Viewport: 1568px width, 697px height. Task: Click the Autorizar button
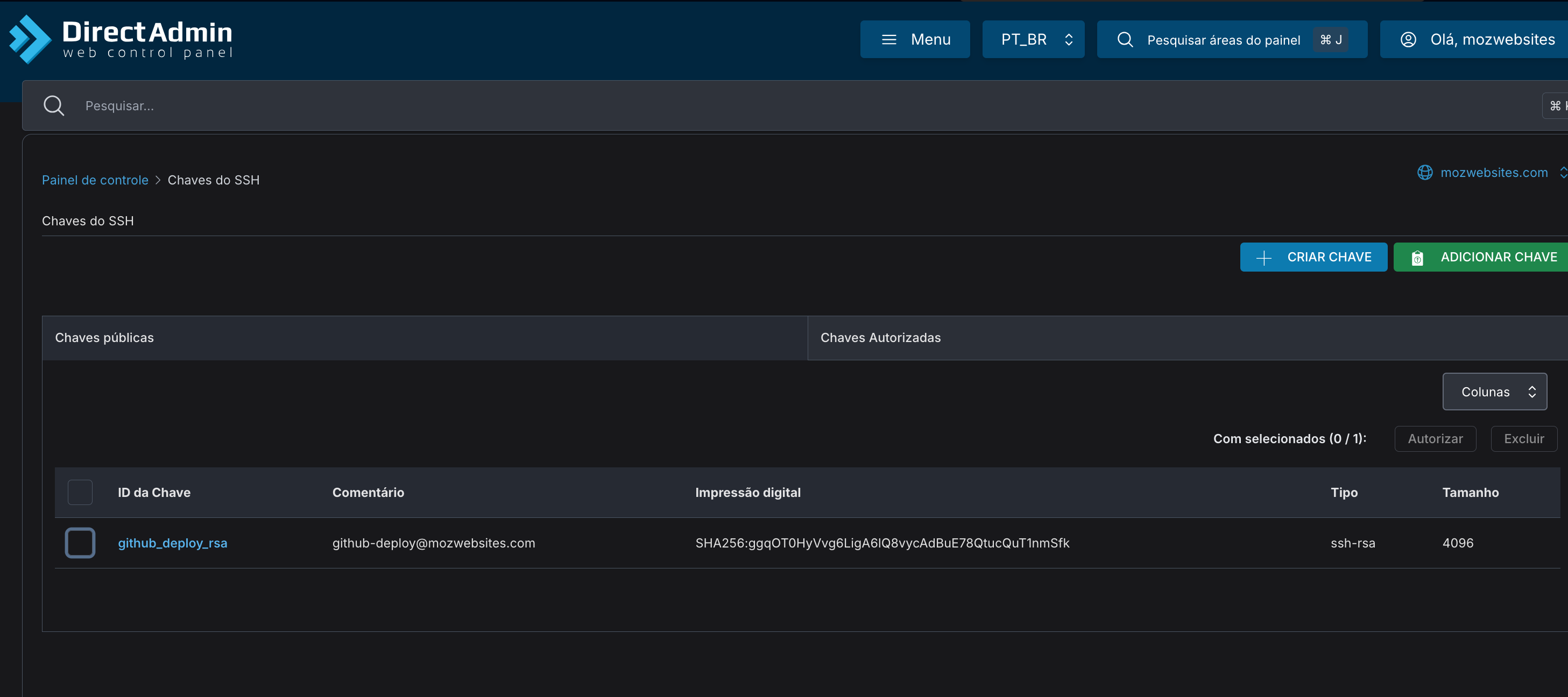click(1435, 438)
